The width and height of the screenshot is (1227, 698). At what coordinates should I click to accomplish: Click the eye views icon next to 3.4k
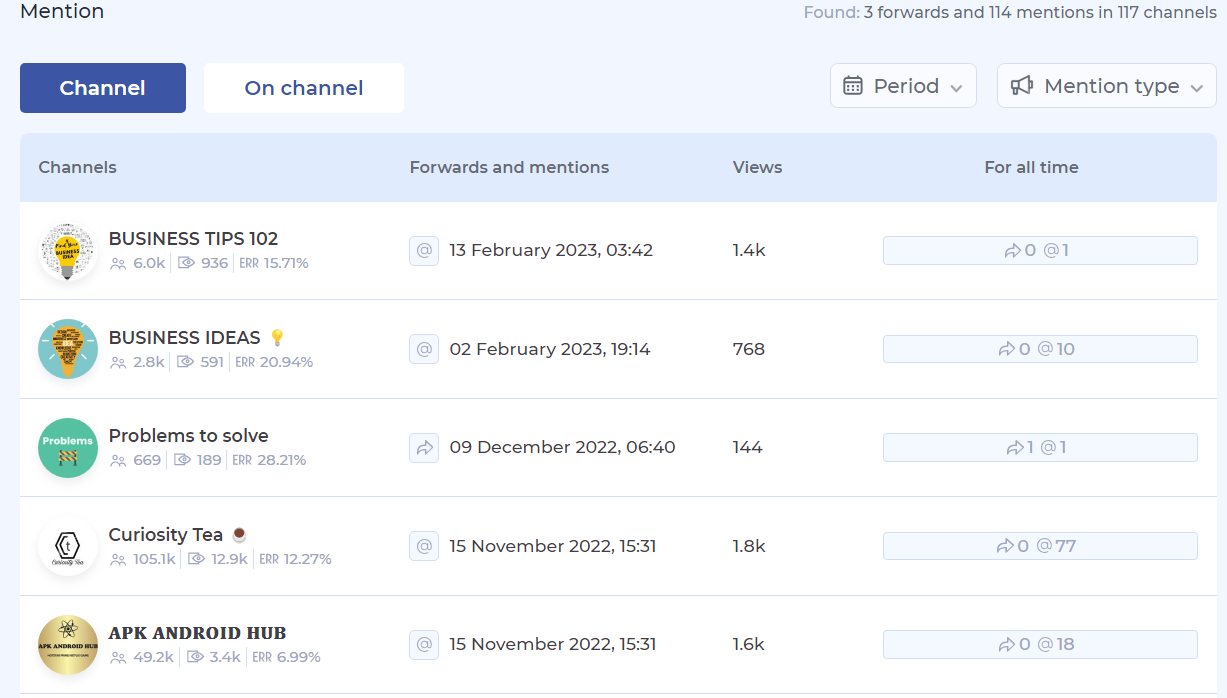196,657
